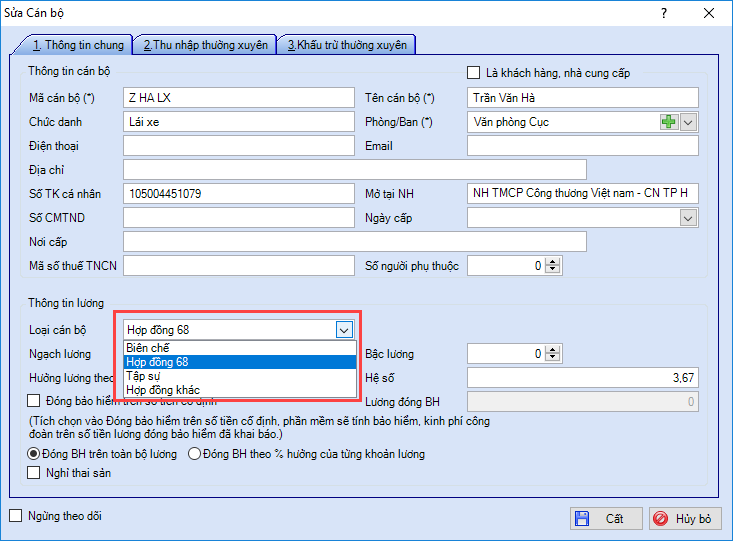This screenshot has width=733, height=541.
Task: Enable the Nghỉ thai sản checkbox
Action: point(35,473)
